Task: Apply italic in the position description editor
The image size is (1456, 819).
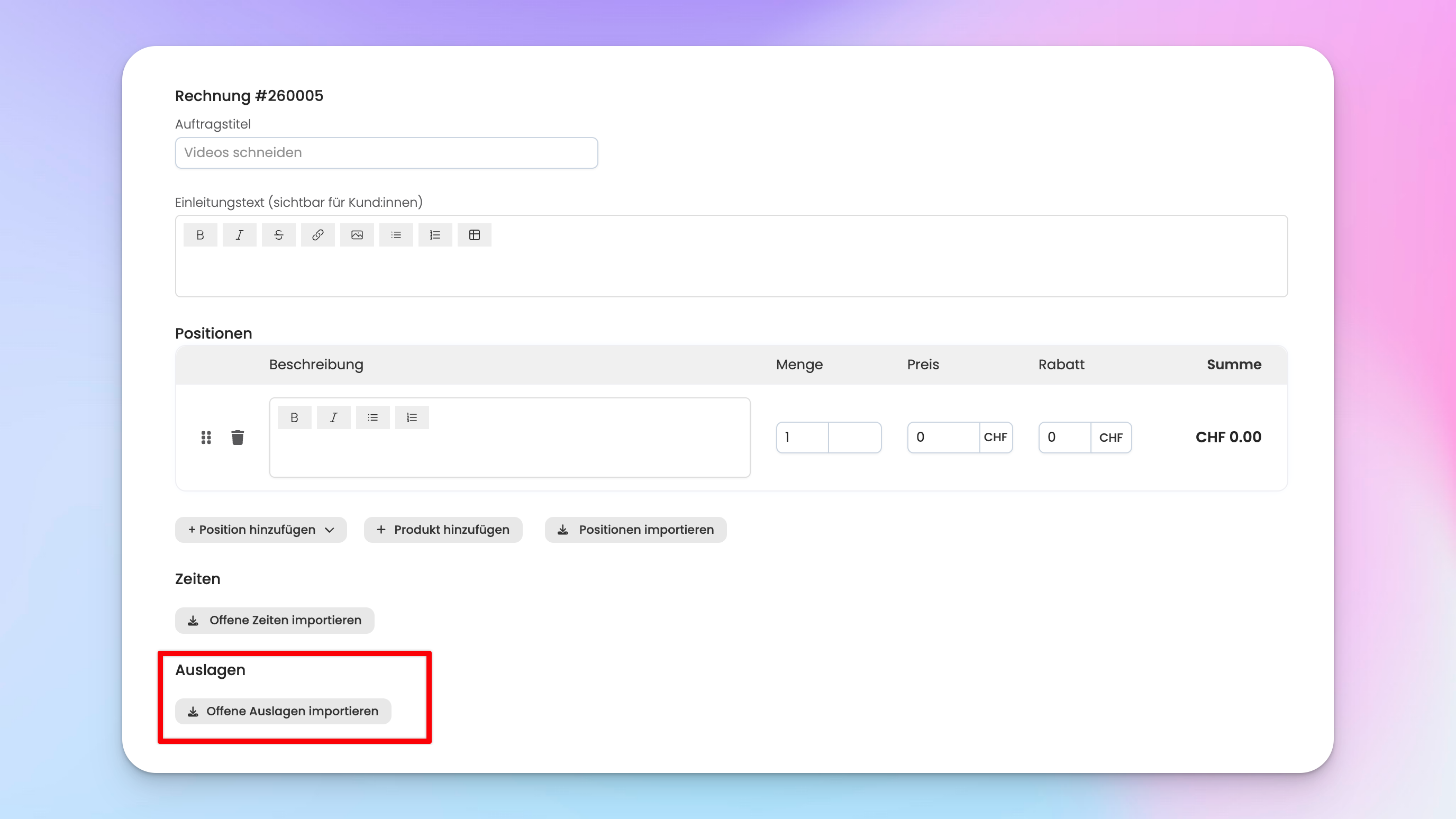Action: point(333,417)
